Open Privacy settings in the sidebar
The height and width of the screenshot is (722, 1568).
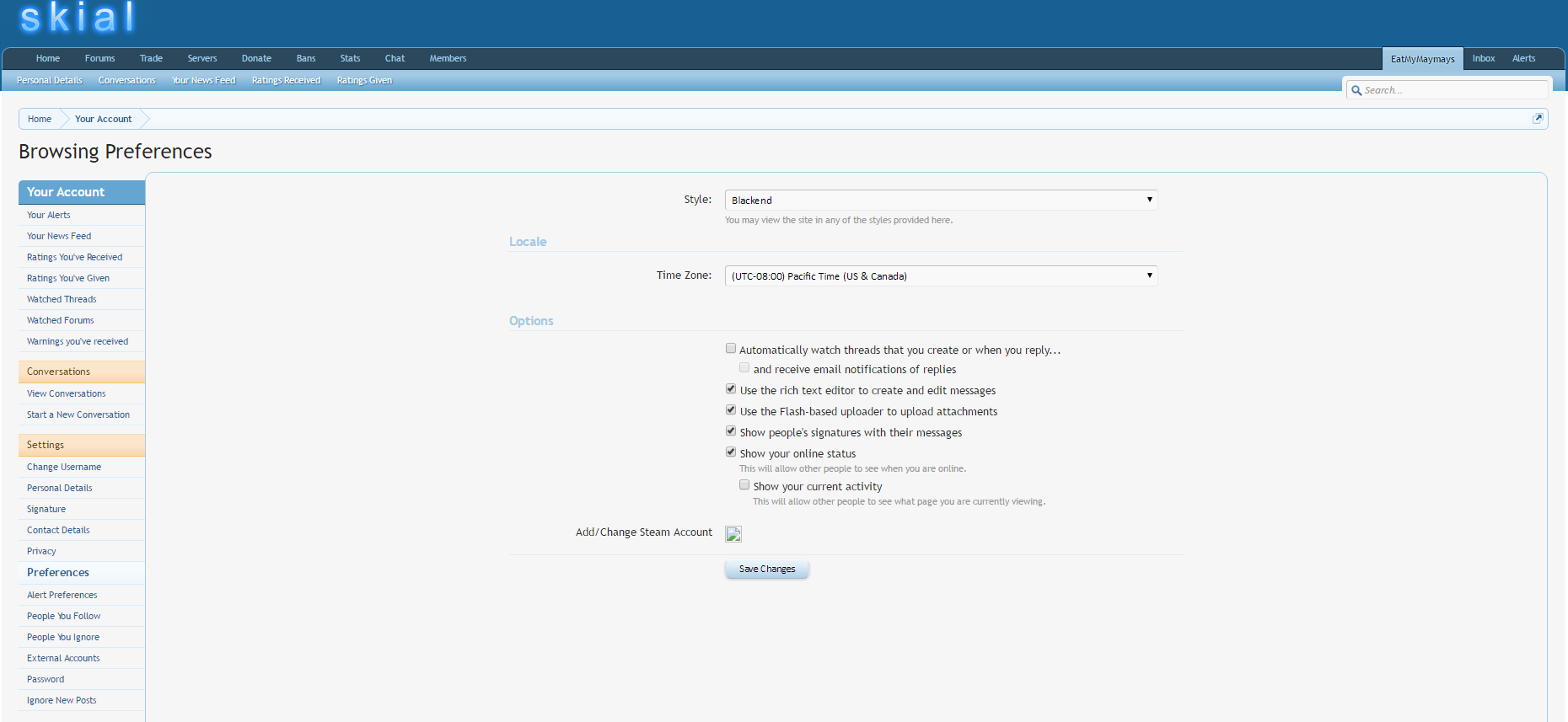click(82, 551)
